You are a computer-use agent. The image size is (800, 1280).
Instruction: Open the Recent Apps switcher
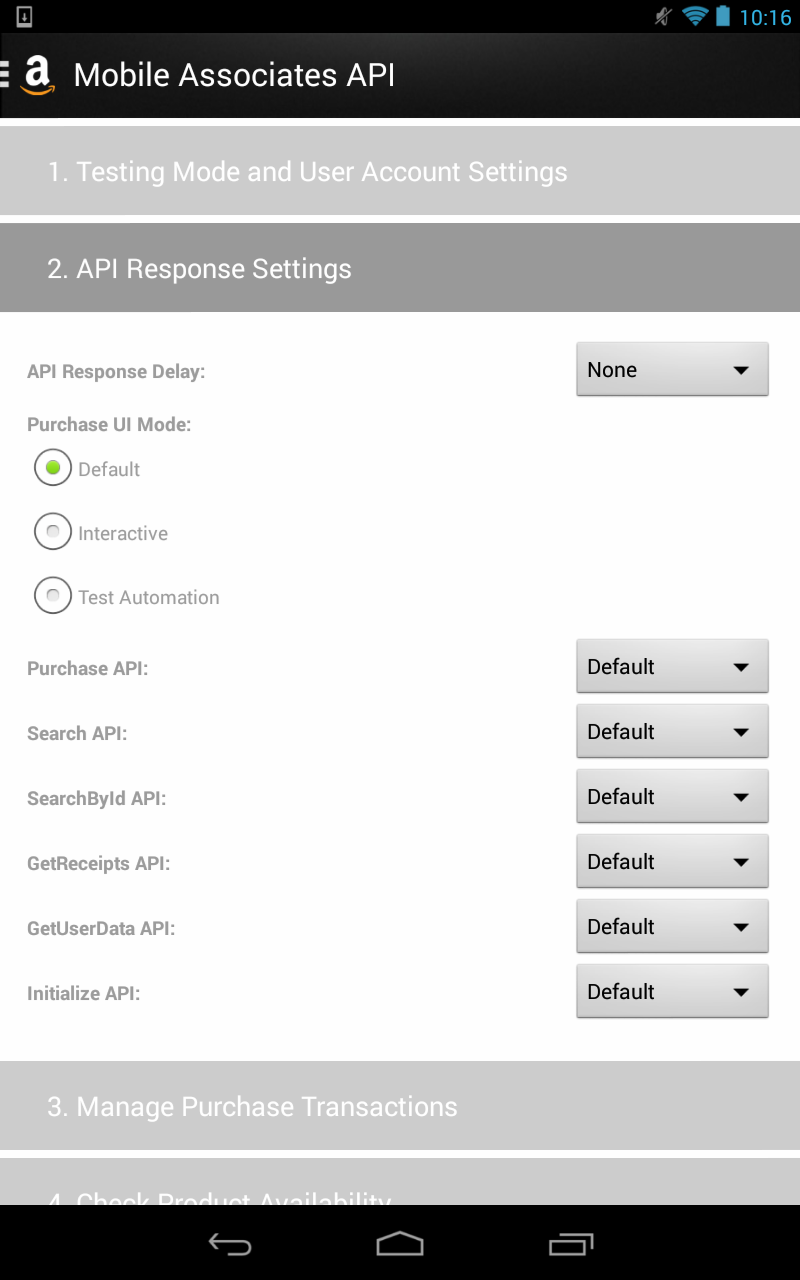pyautogui.click(x=570, y=1244)
